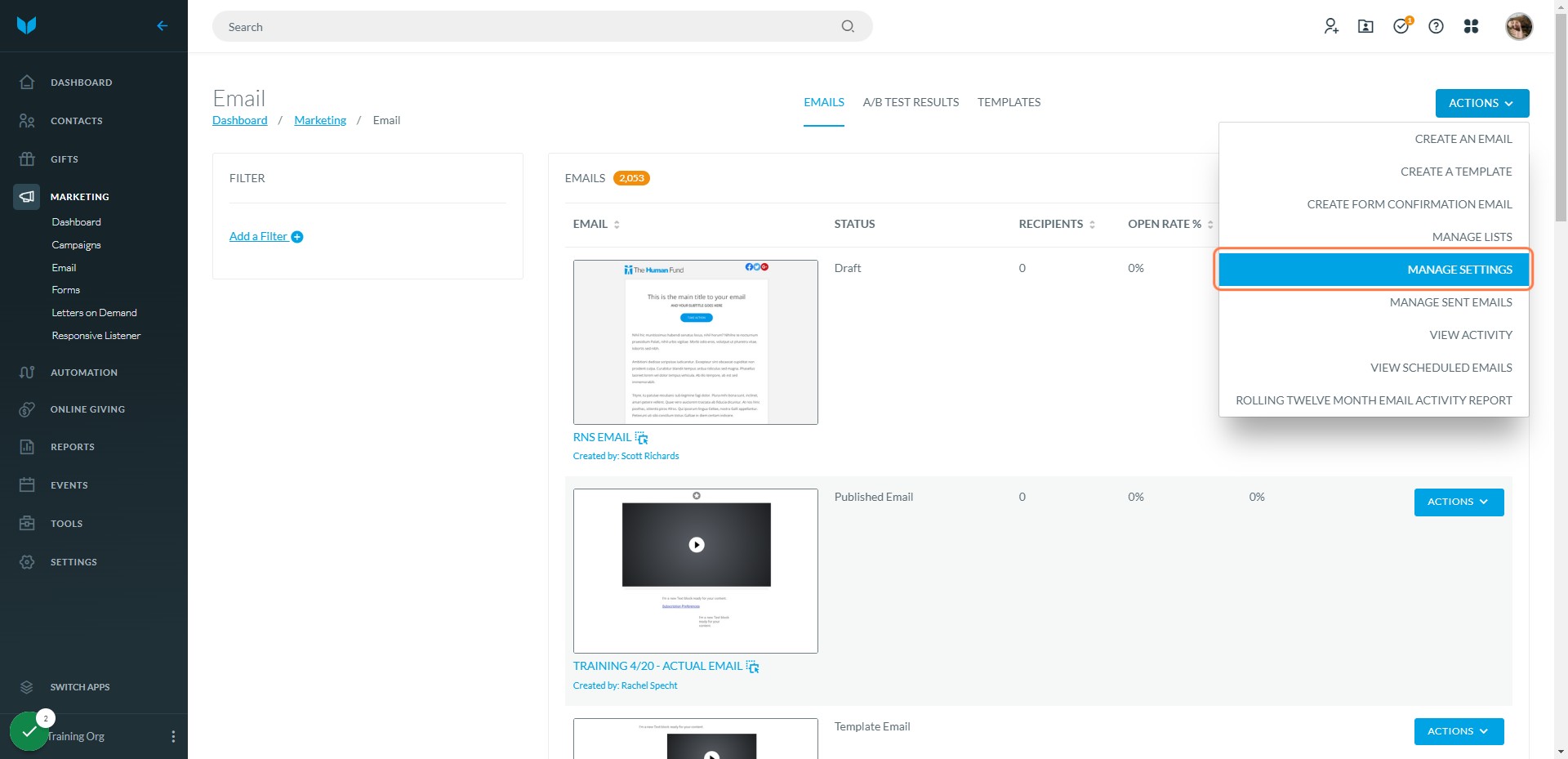Click the Created by: Scott Richards text
1568x759 pixels.
[626, 456]
